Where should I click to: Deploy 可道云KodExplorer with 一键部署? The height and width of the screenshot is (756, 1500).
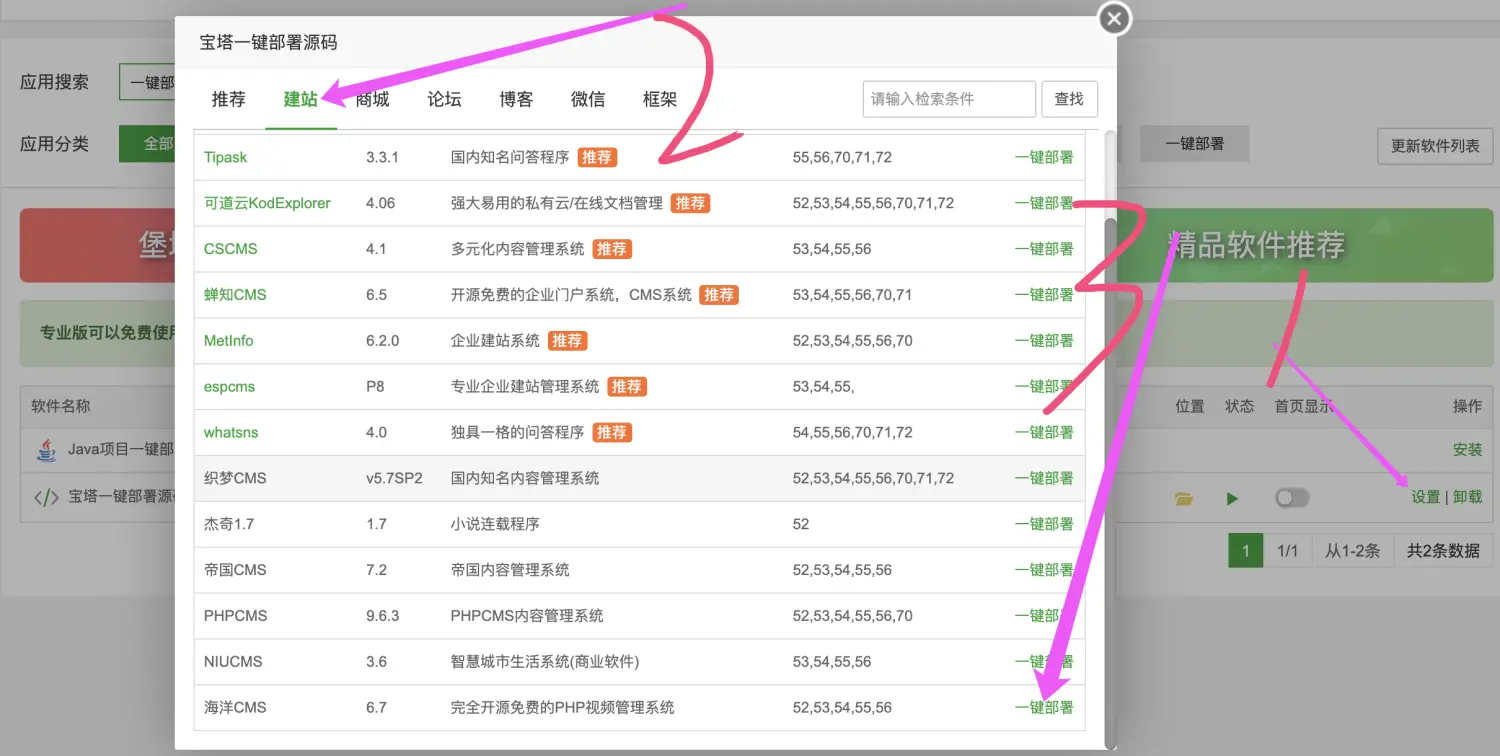(1044, 203)
